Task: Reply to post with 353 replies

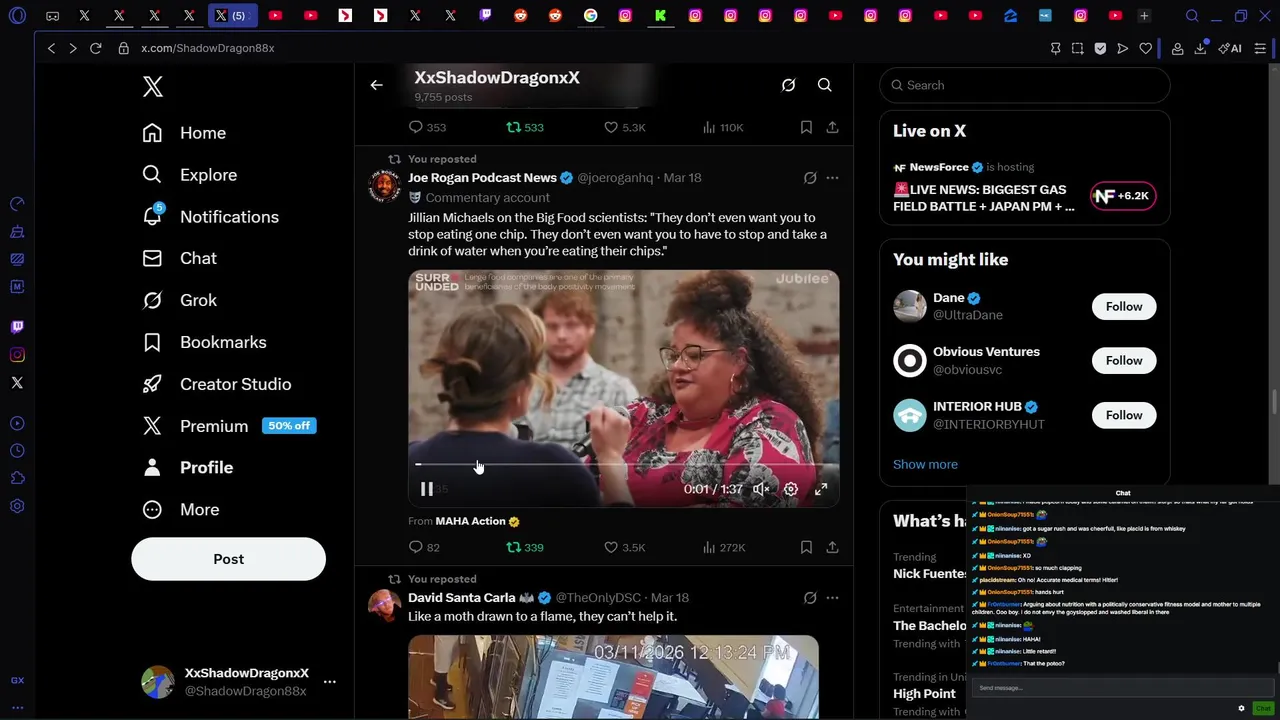Action: coord(427,127)
